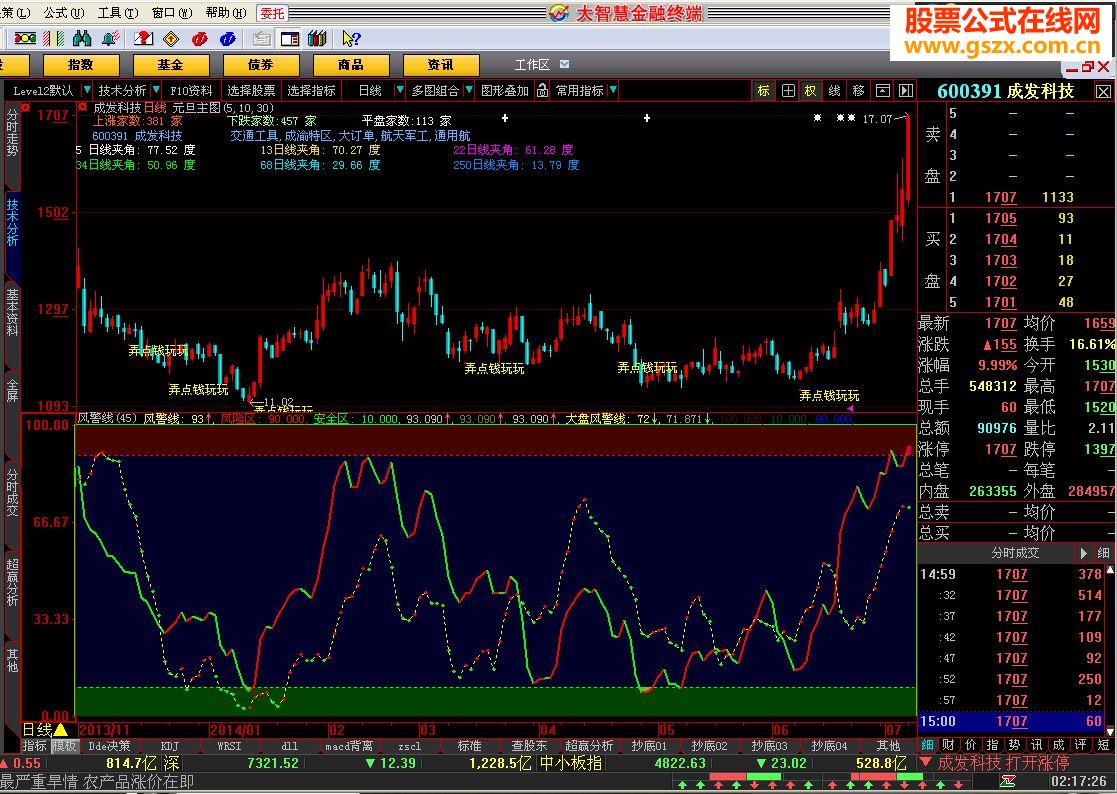Click the grey clipboard toolbar icon
This screenshot has width=1117, height=794.
261,38
